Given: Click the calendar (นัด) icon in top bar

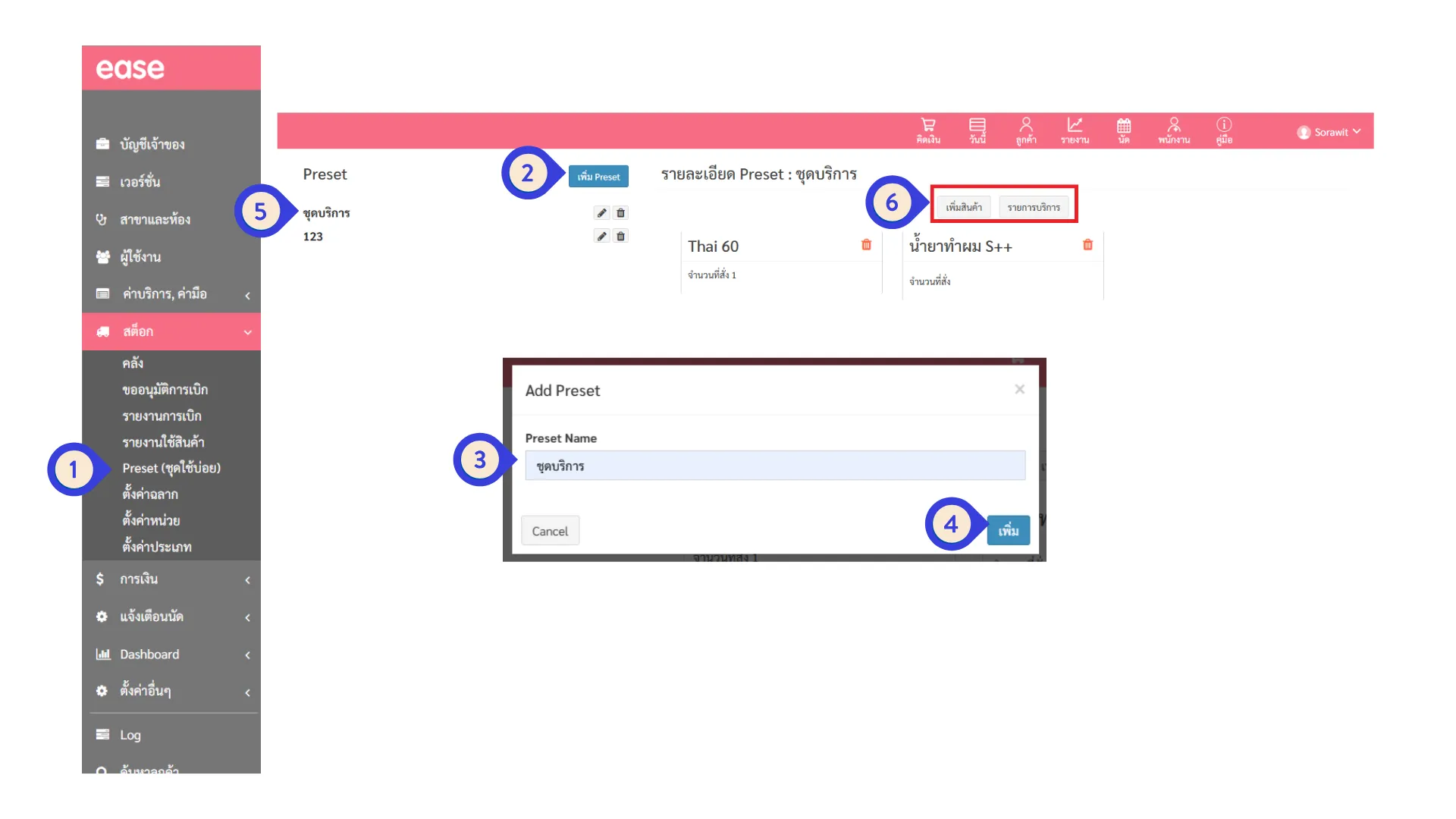Looking at the screenshot, I should pos(1123,130).
